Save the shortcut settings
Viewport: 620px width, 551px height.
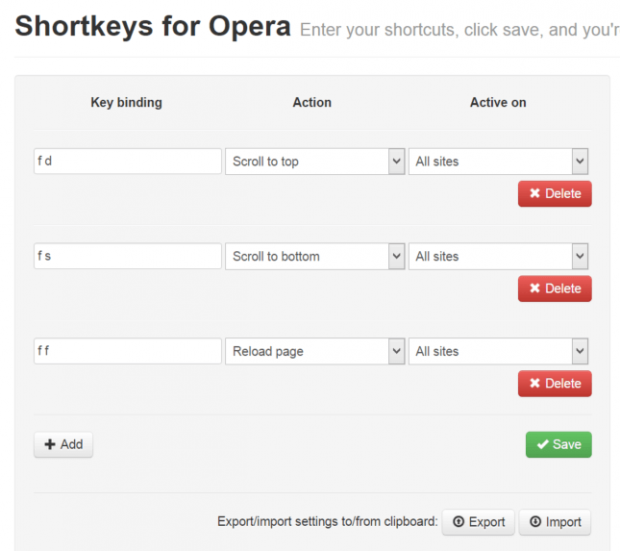click(x=558, y=445)
